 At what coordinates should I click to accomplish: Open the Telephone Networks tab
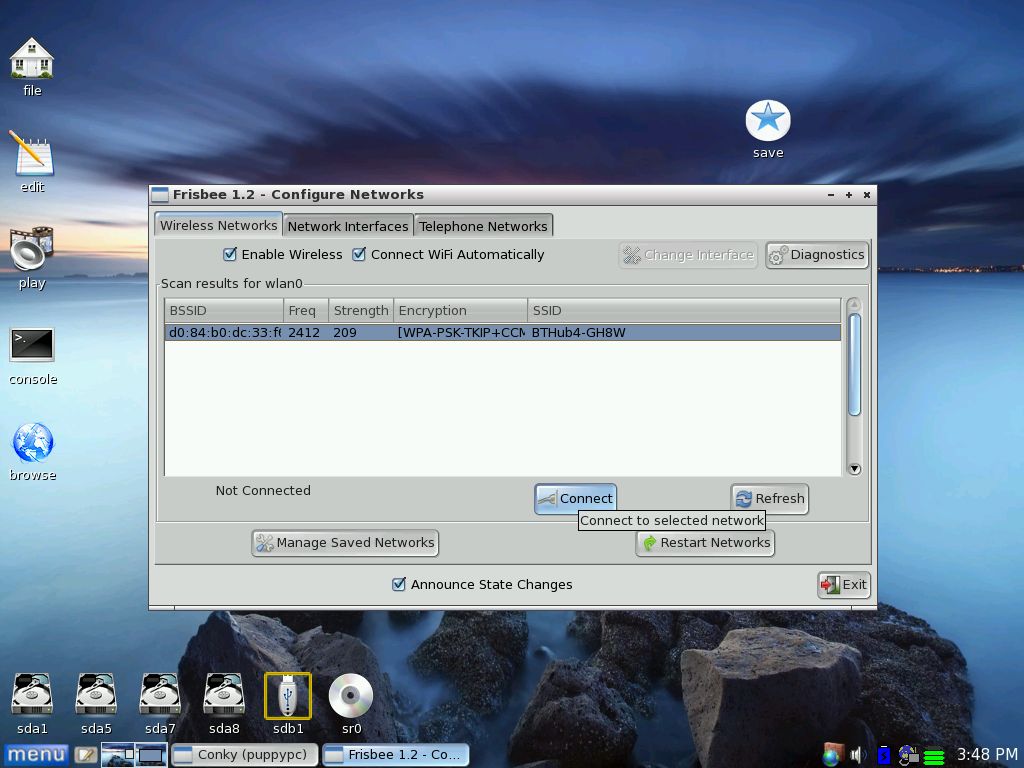click(x=483, y=226)
